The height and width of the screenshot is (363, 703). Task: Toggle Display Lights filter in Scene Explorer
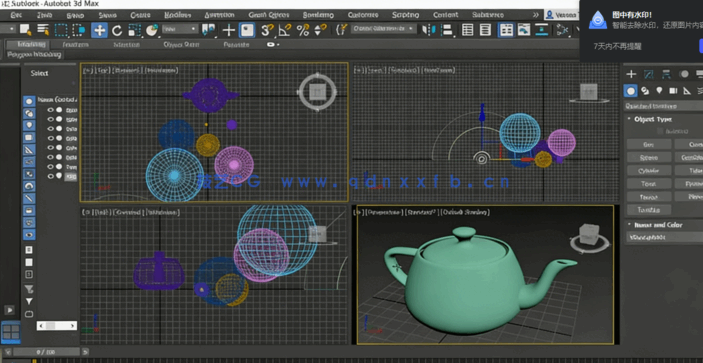[x=29, y=125]
